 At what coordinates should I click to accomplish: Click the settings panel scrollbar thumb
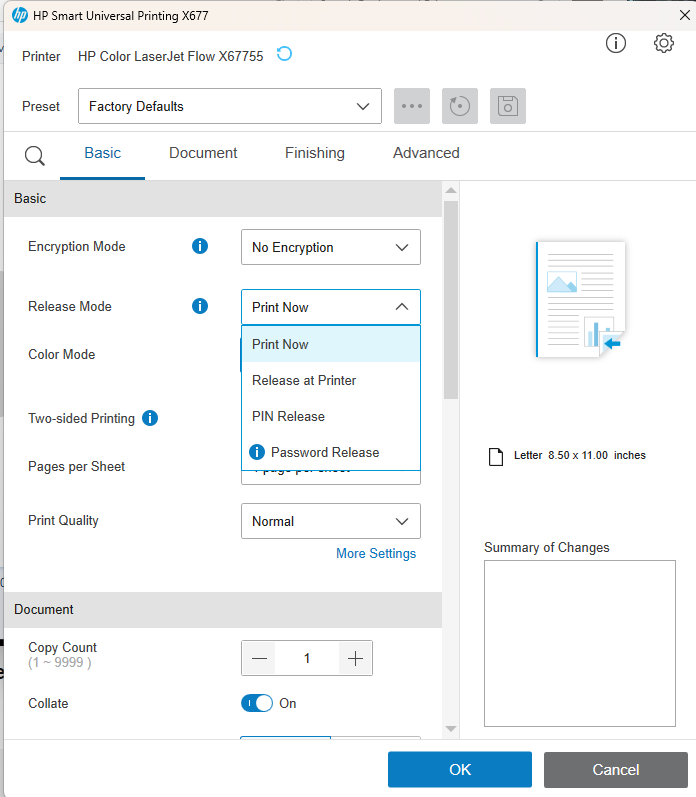[x=451, y=300]
